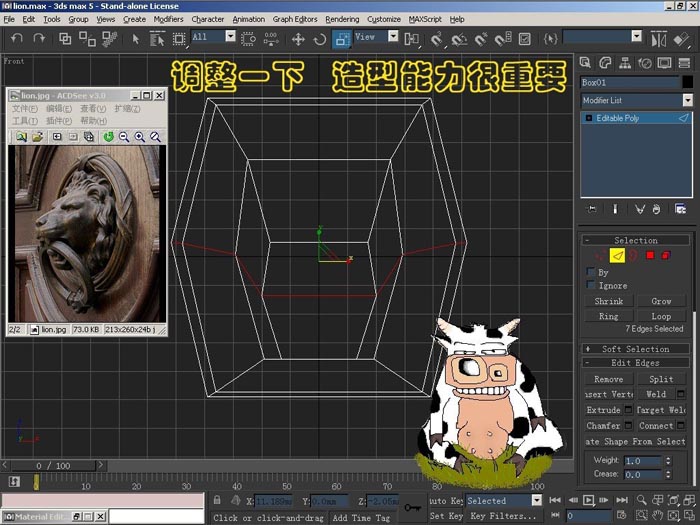The width and height of the screenshot is (700, 525).
Task: Click the Ring selection button
Action: (608, 316)
